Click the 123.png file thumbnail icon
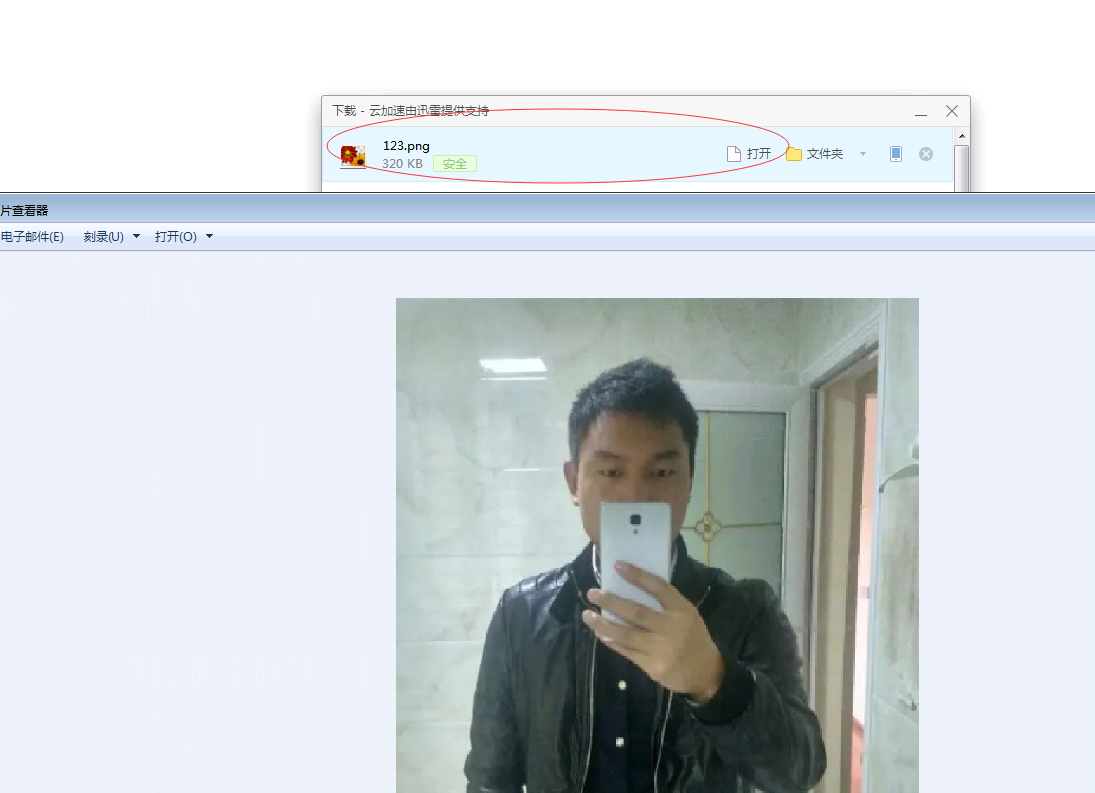This screenshot has height=793, width=1095. [x=353, y=156]
